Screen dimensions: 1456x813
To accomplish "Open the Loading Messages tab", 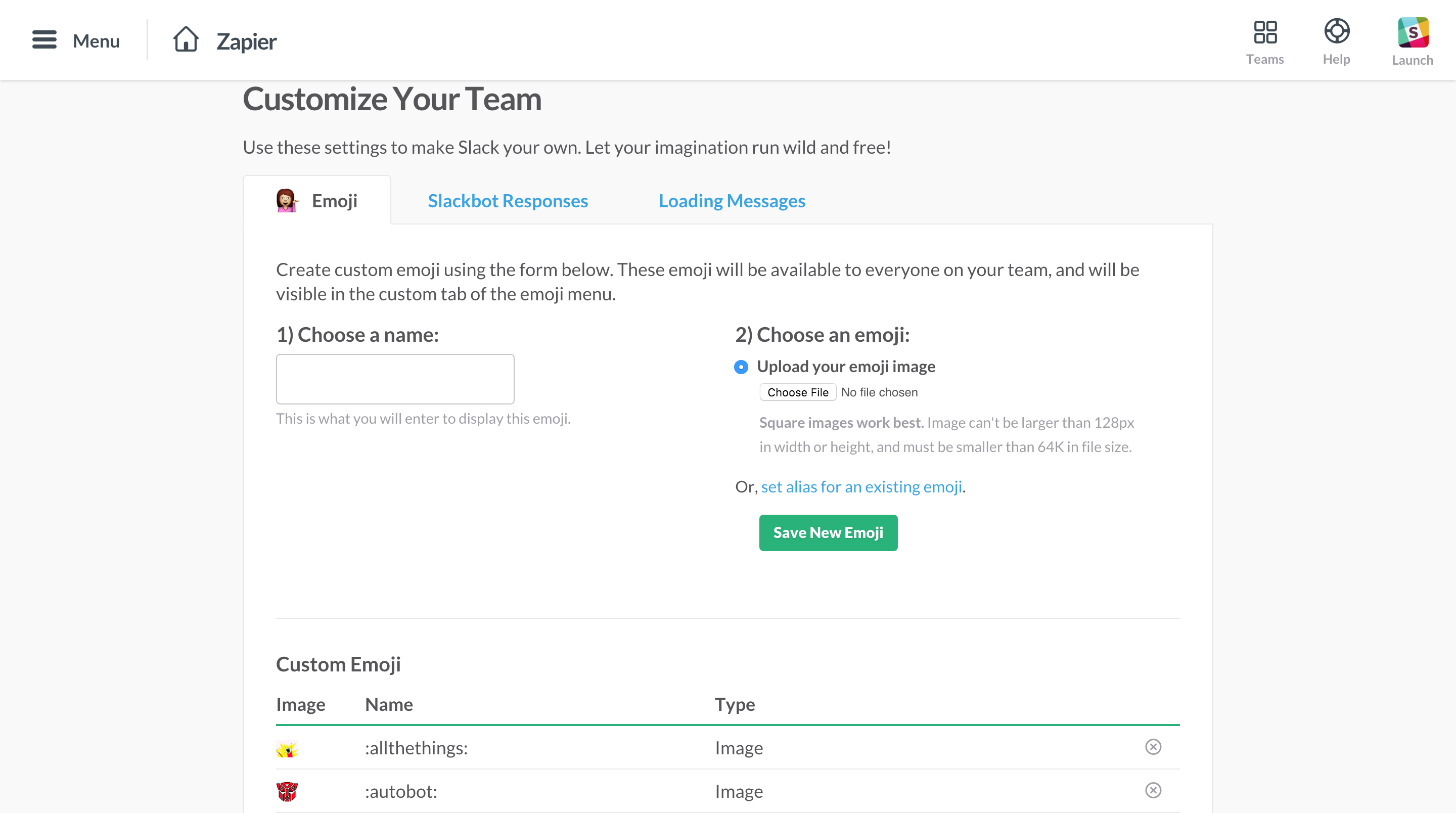I will [732, 201].
